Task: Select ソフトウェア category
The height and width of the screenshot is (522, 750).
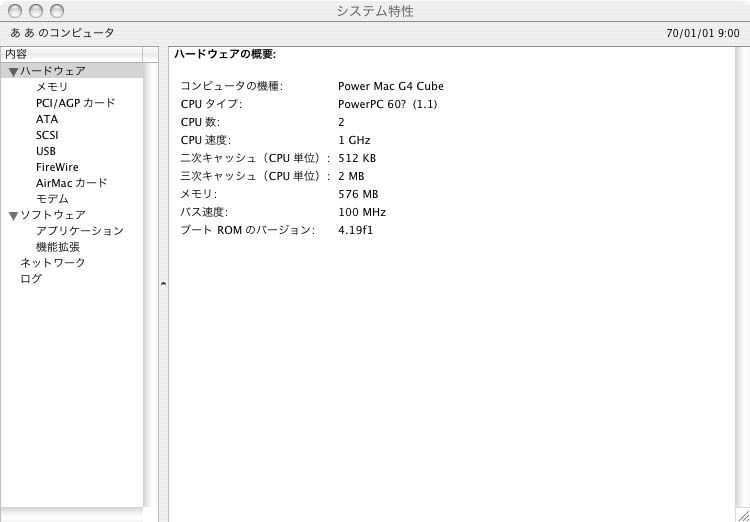Action: tap(53, 215)
